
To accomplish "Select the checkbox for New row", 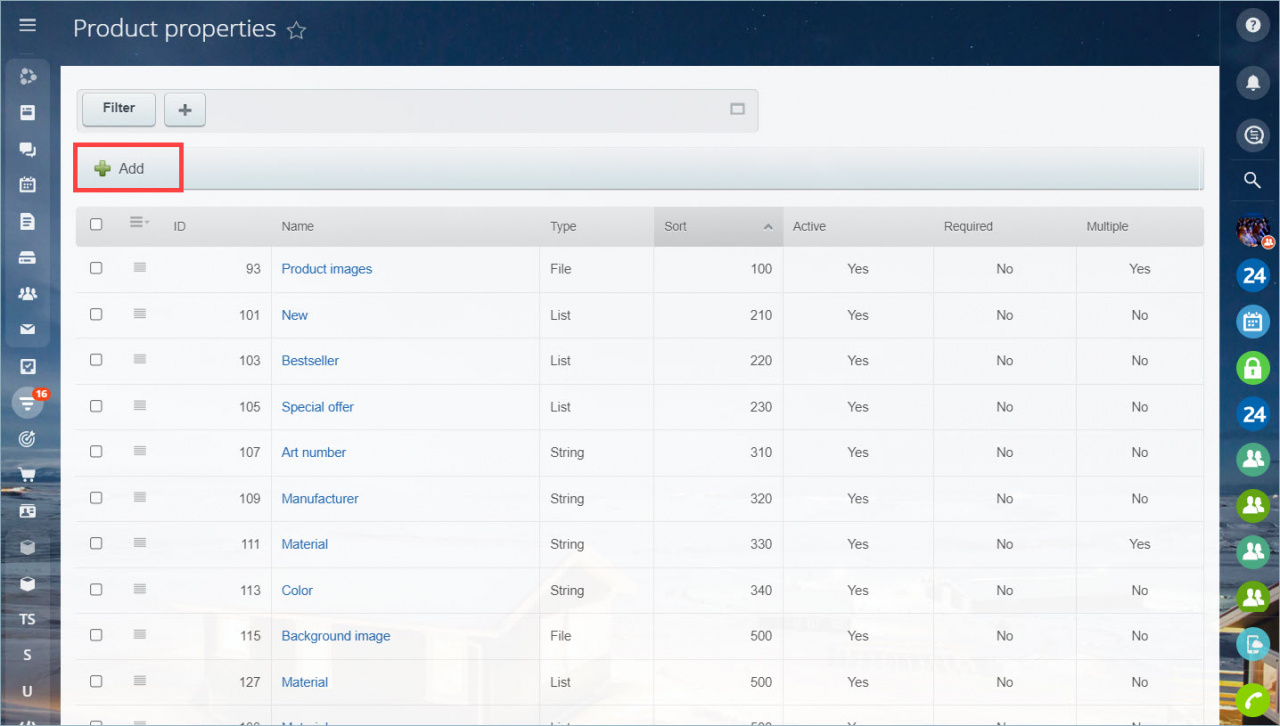I will pos(96,314).
